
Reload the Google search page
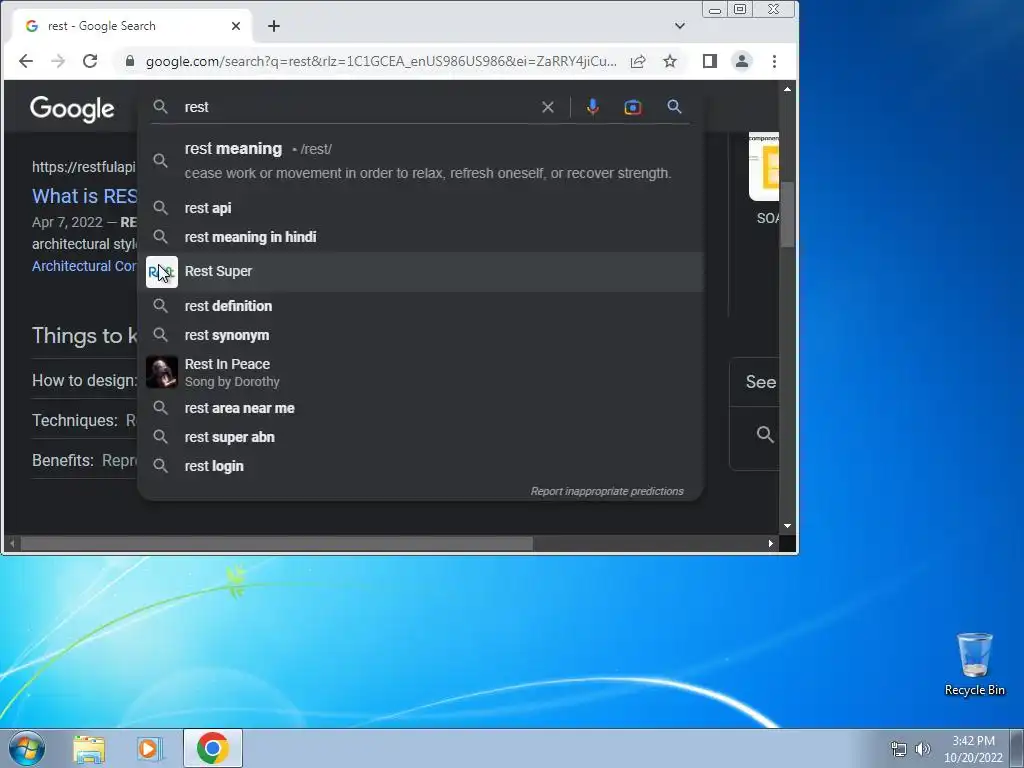point(90,61)
